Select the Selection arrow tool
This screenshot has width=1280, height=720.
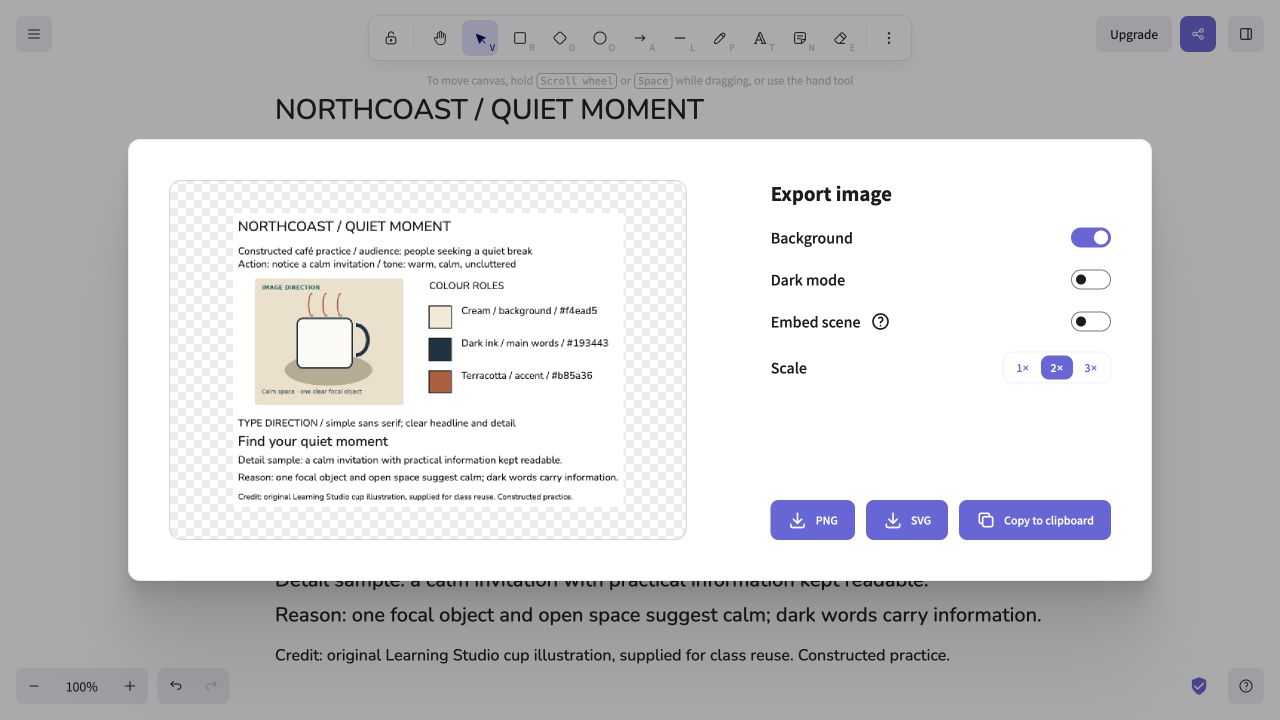480,38
